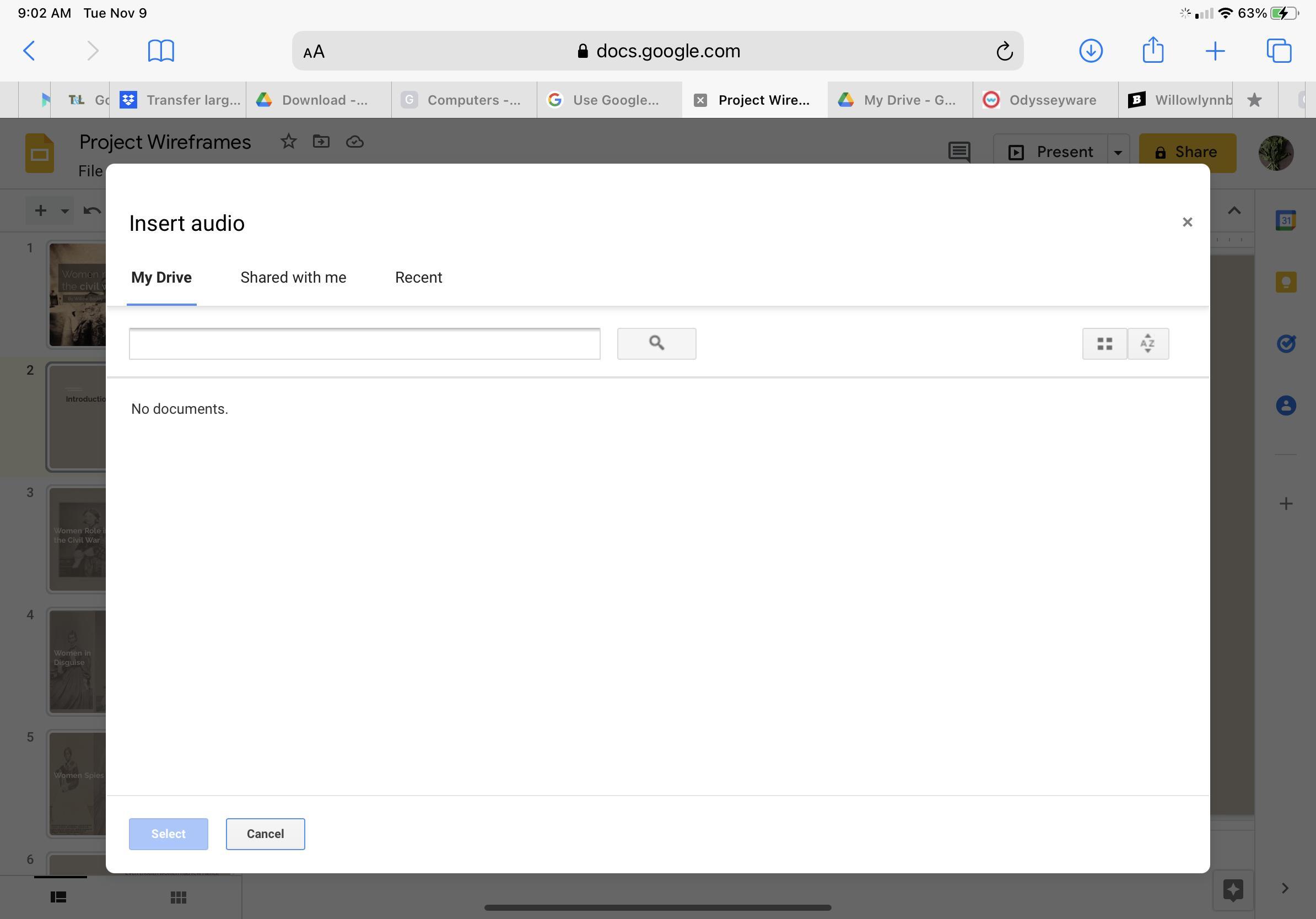The height and width of the screenshot is (919, 1316).
Task: Reload the docs.google.com page
Action: tap(1004, 52)
